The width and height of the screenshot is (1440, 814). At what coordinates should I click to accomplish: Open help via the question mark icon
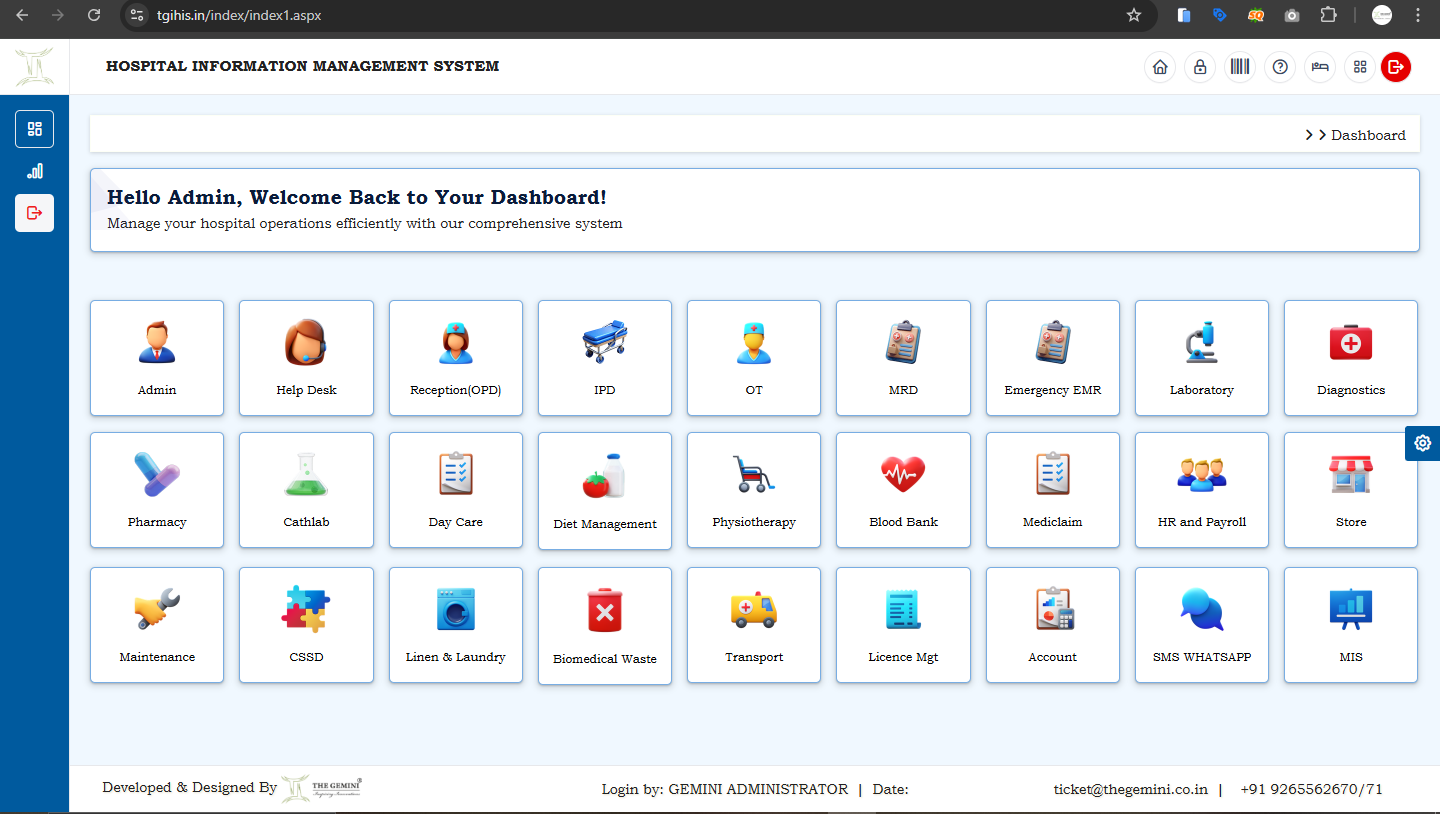1280,67
